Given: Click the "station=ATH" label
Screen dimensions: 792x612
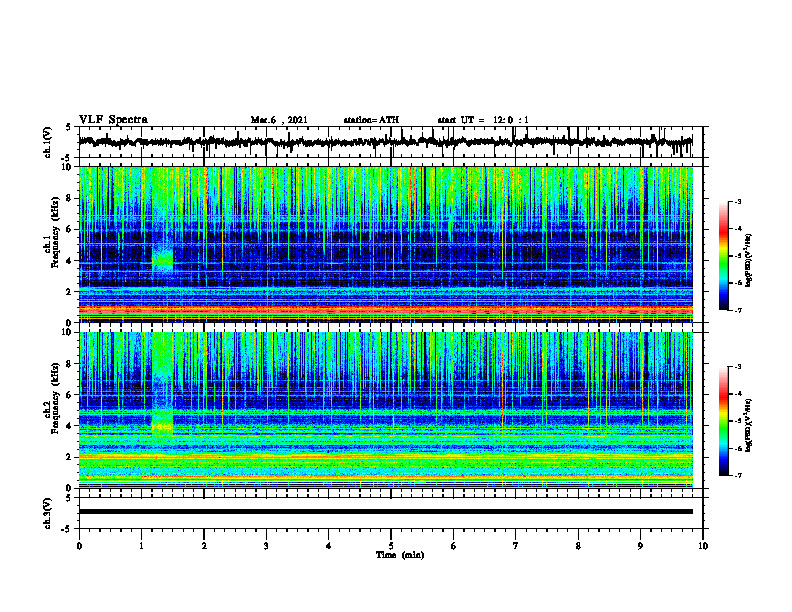Looking at the screenshot, I should (371, 120).
